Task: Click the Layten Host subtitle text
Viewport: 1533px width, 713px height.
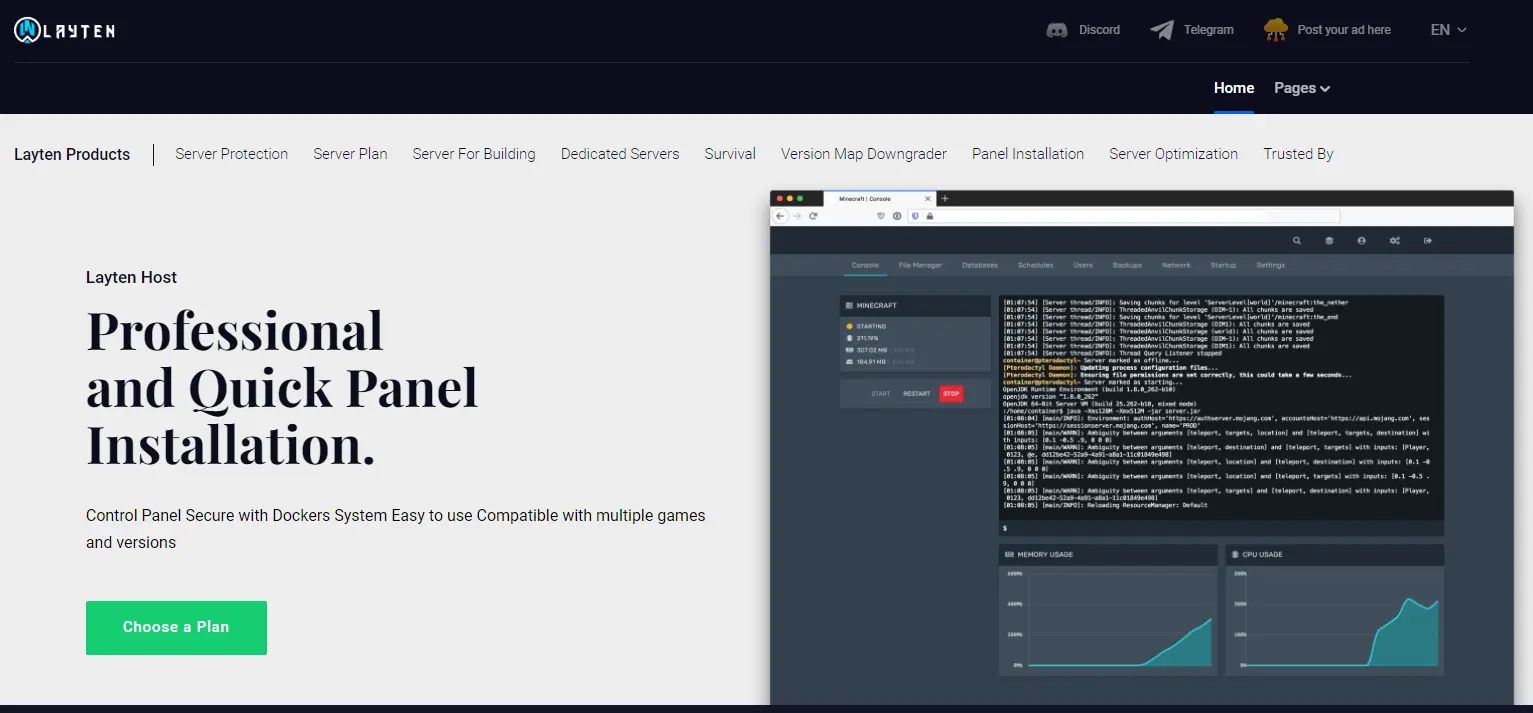Action: pyautogui.click(x=132, y=277)
